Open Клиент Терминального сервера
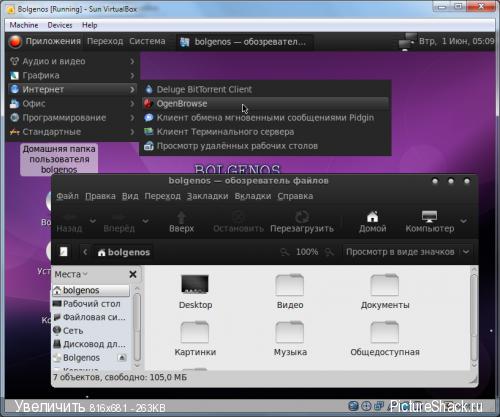The width and height of the screenshot is (500, 417). click(265, 132)
